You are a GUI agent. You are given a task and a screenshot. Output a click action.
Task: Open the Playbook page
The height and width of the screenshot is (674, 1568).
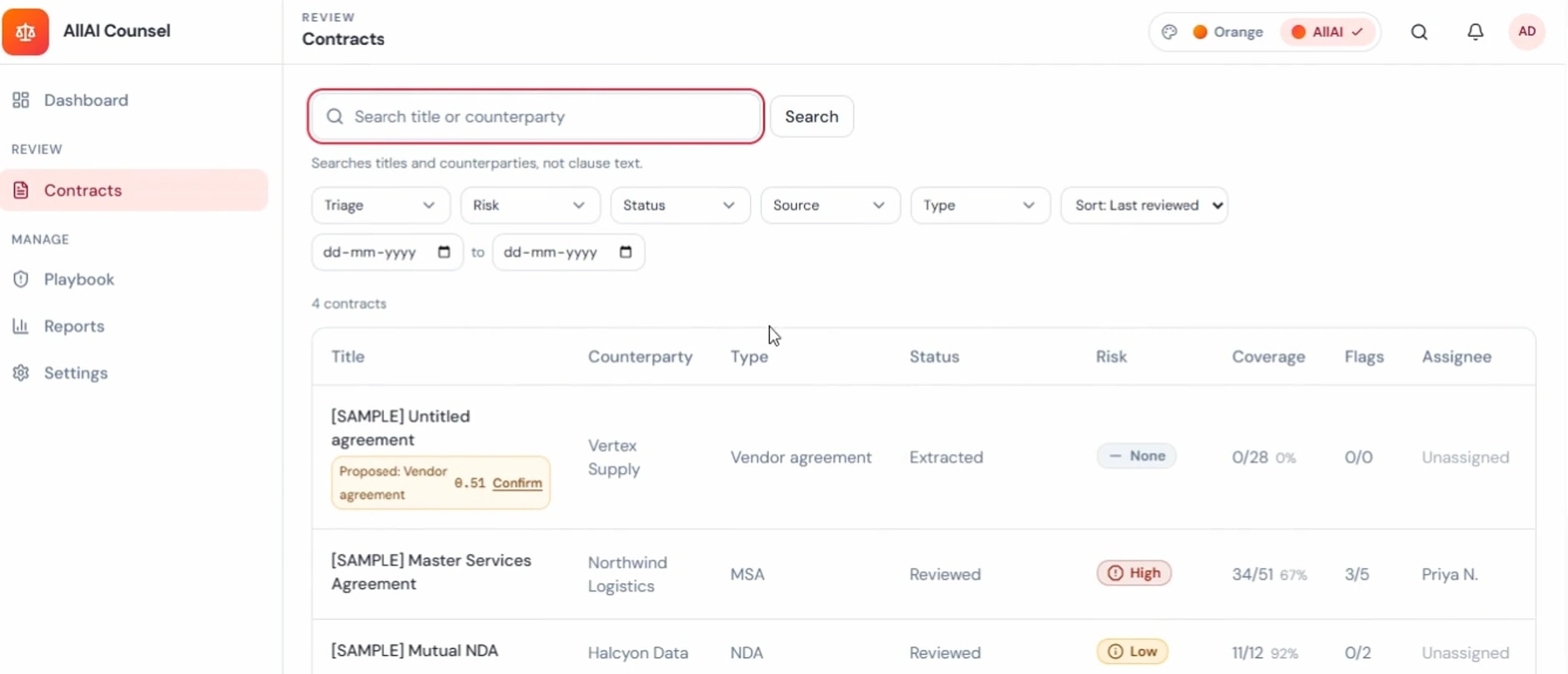(x=133, y=279)
